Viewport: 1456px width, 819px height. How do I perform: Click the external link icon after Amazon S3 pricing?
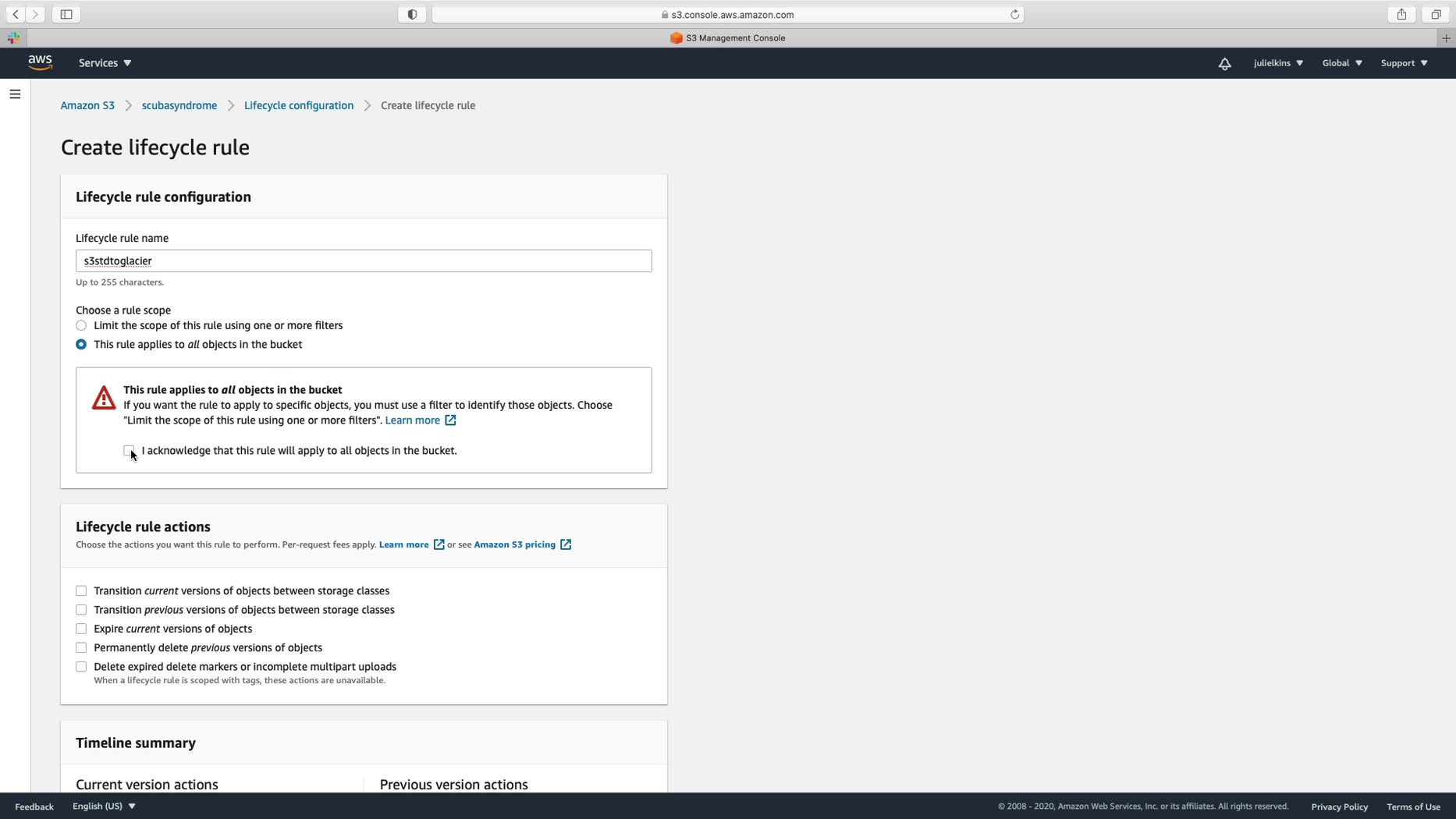coord(566,544)
